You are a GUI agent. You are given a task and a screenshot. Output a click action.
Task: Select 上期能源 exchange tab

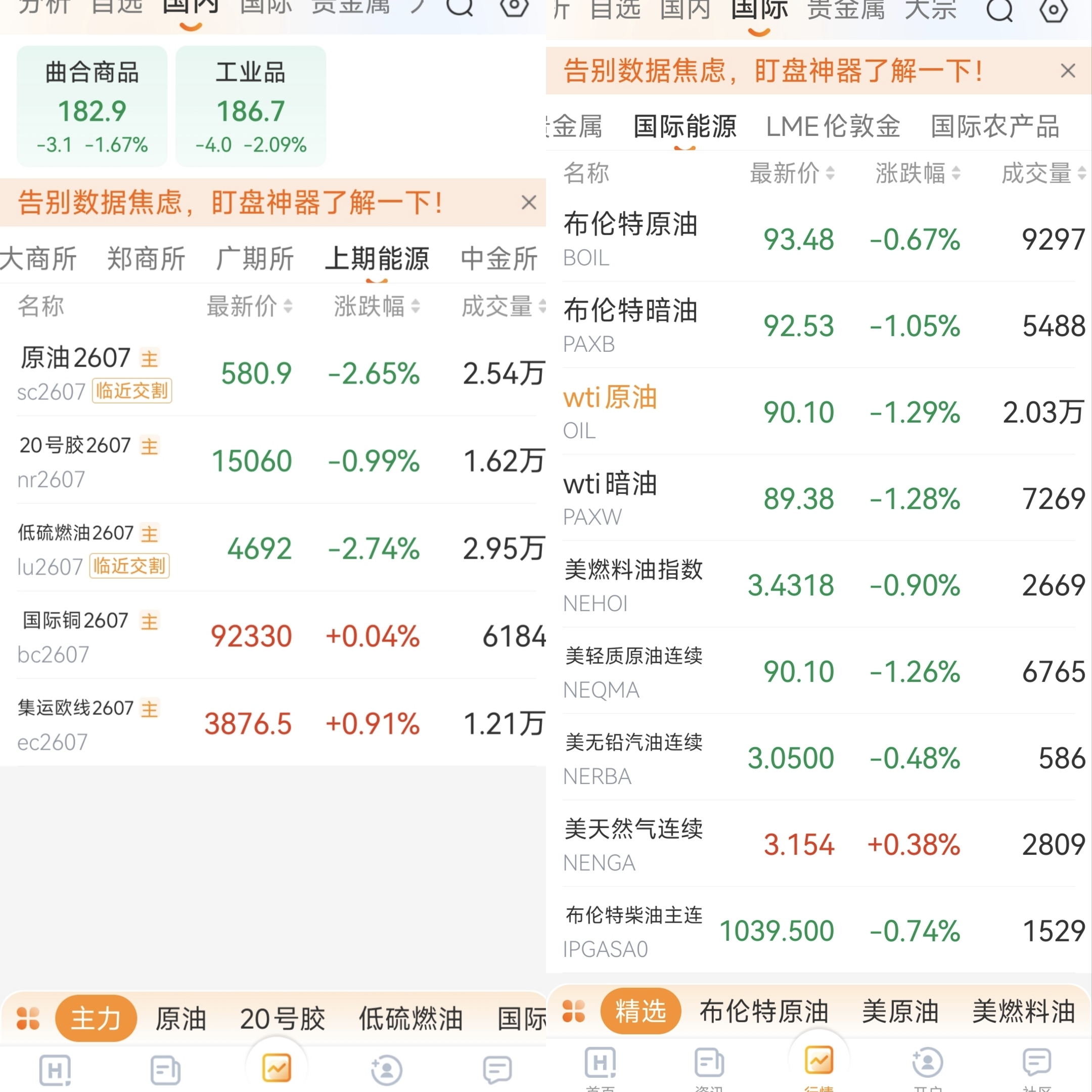click(x=377, y=259)
